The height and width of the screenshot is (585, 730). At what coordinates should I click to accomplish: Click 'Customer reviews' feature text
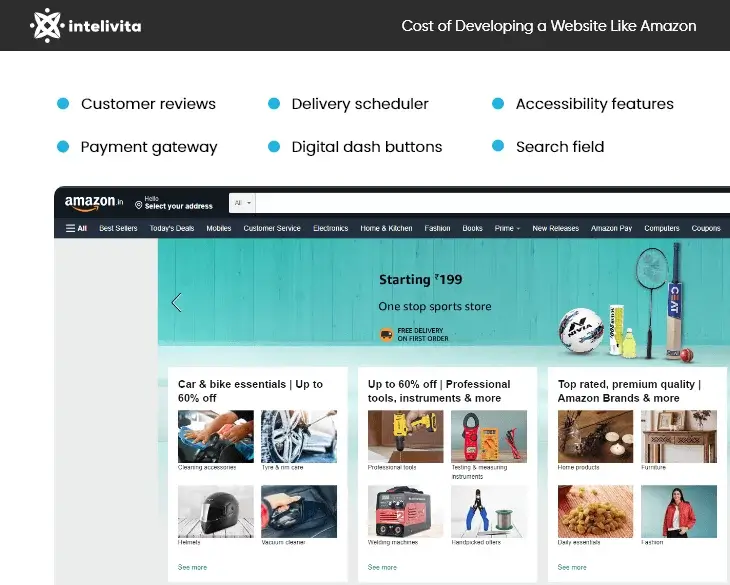coord(149,104)
